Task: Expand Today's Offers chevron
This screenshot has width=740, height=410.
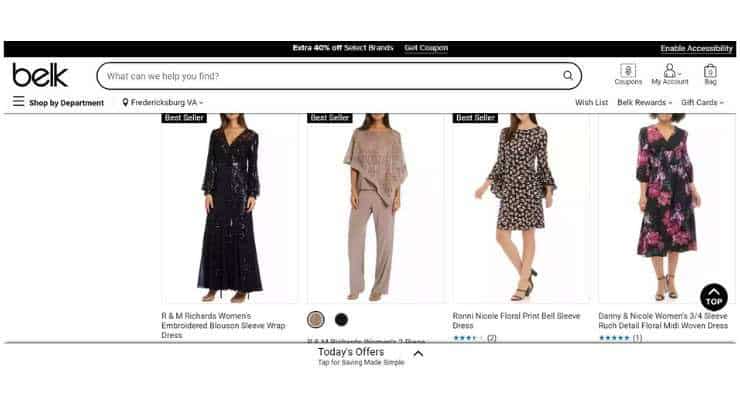Action: (x=418, y=354)
